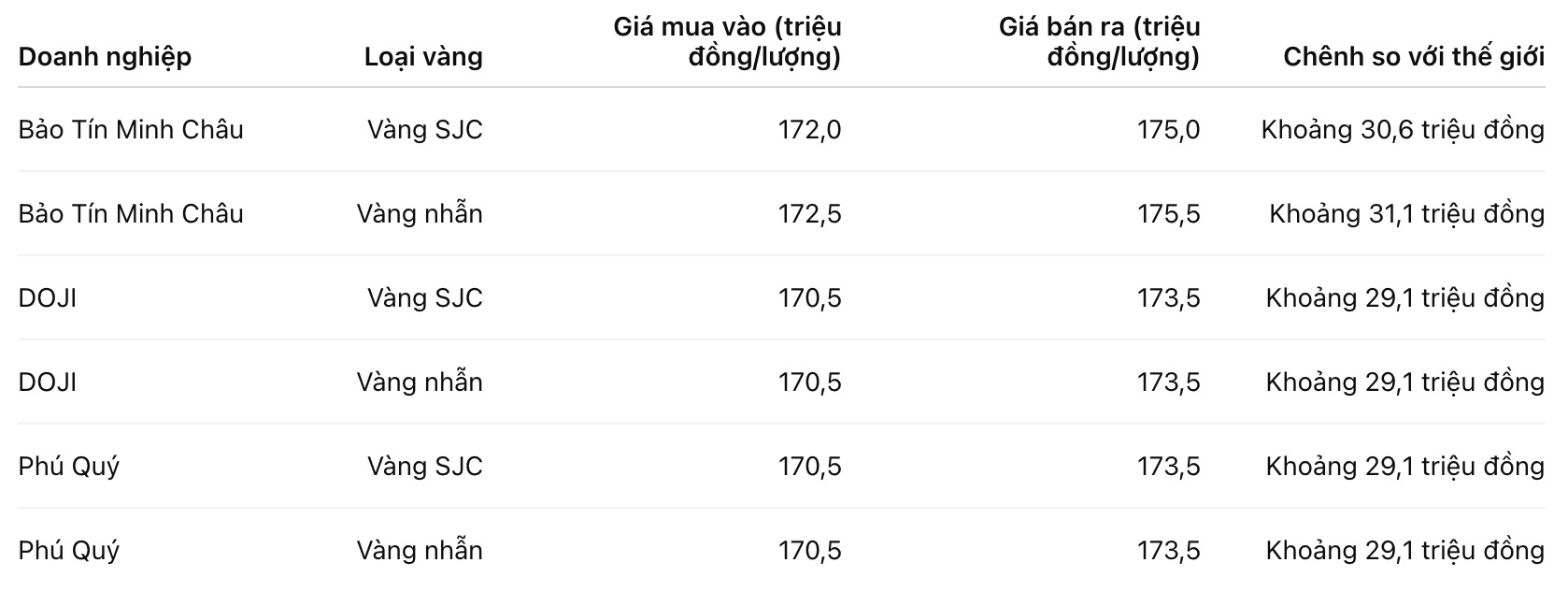Click the 172,5 buying price cell
The height and width of the screenshot is (606, 1568).
coord(809,214)
